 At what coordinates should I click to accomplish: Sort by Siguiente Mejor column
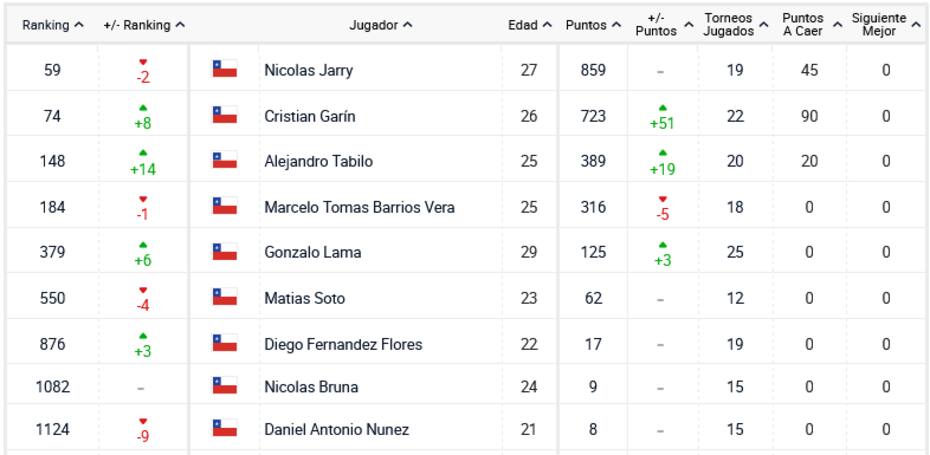click(x=886, y=25)
